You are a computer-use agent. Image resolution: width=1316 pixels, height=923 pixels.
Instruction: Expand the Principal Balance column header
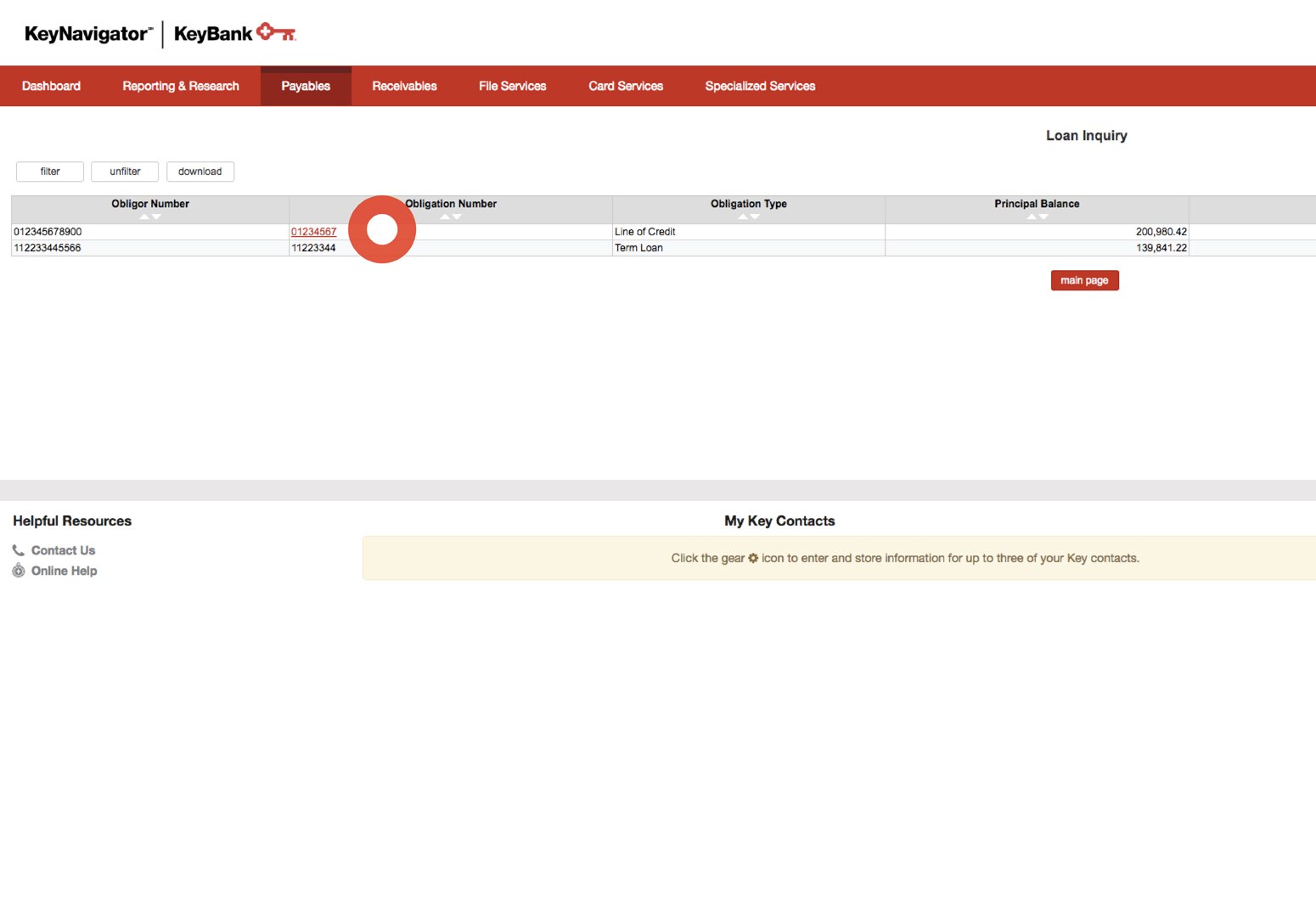[1037, 204]
